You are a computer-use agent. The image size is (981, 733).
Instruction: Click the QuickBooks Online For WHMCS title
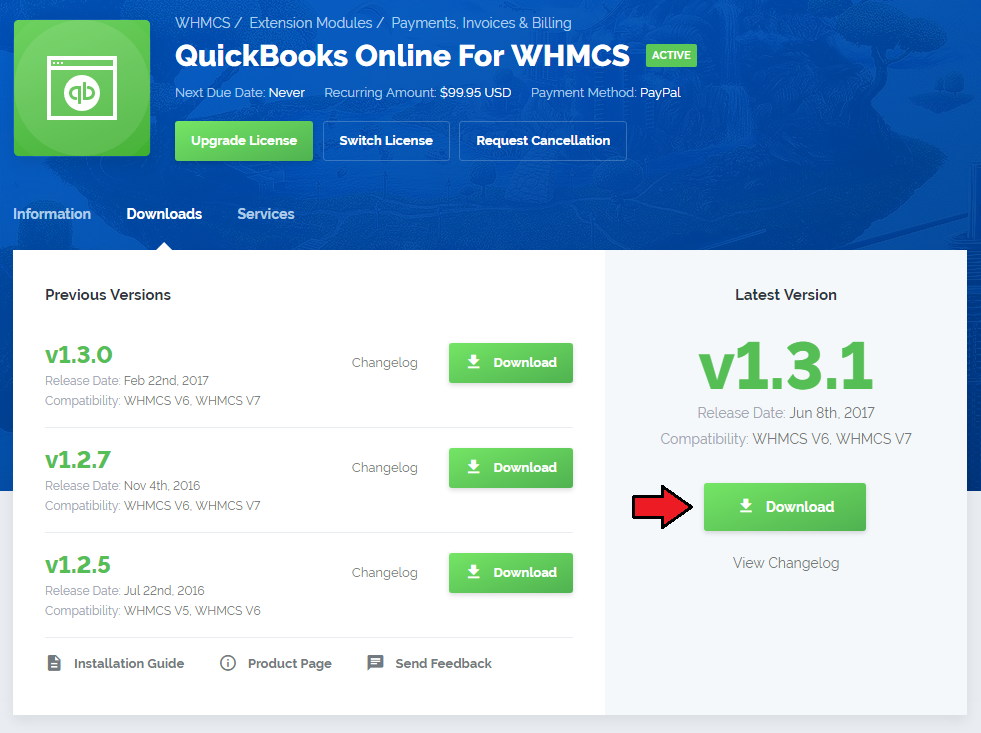tap(402, 56)
